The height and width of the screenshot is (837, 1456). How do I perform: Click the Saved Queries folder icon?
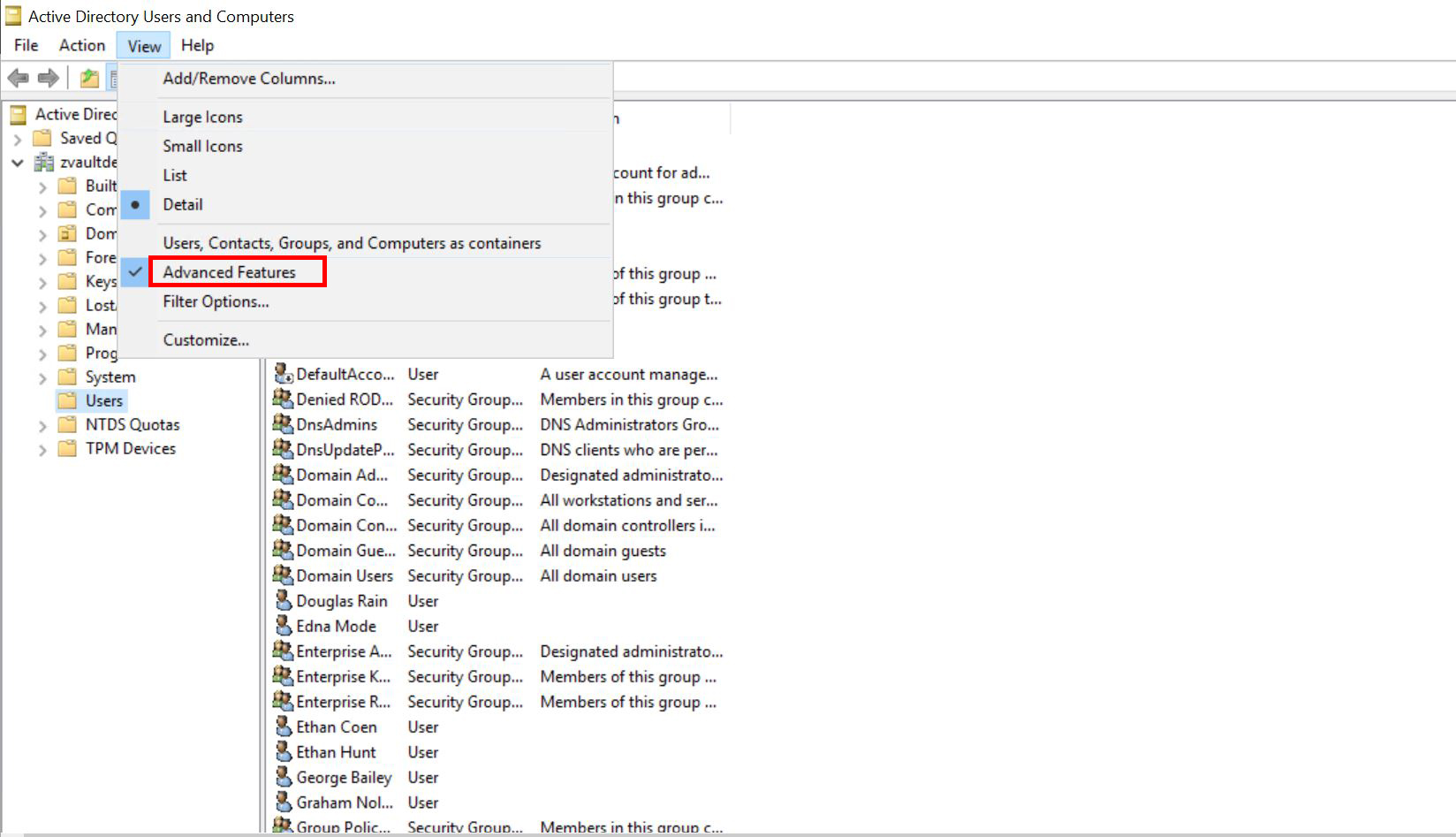point(42,138)
